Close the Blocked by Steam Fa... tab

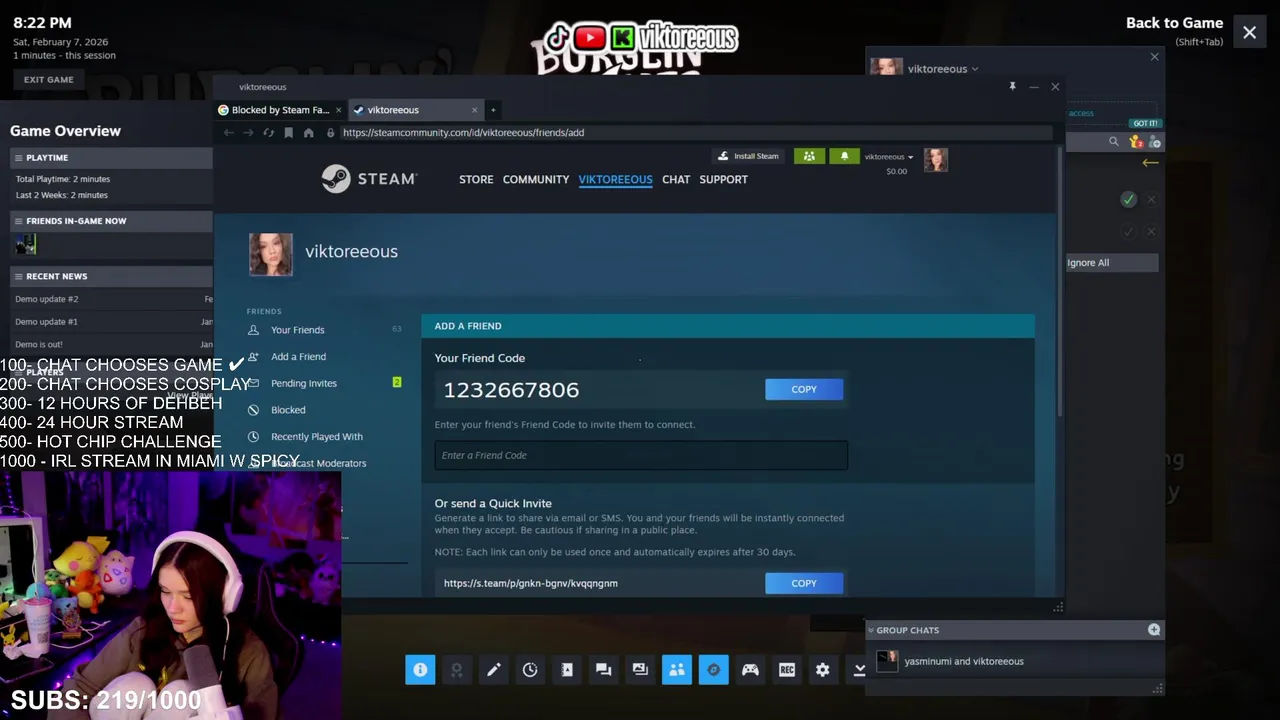coord(339,110)
